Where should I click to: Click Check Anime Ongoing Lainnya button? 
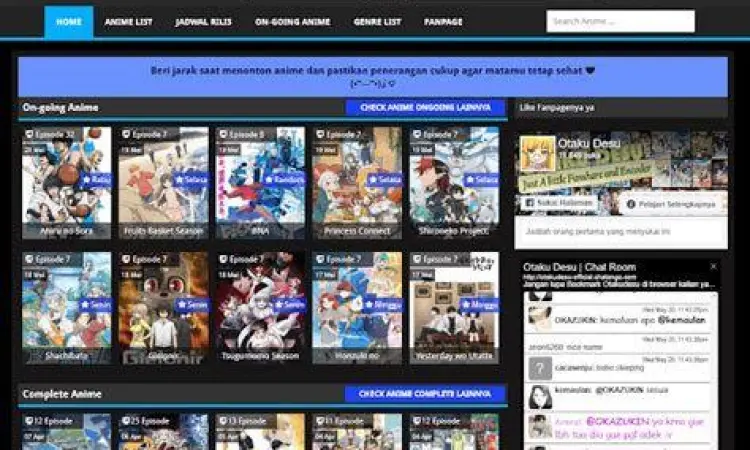425,107
